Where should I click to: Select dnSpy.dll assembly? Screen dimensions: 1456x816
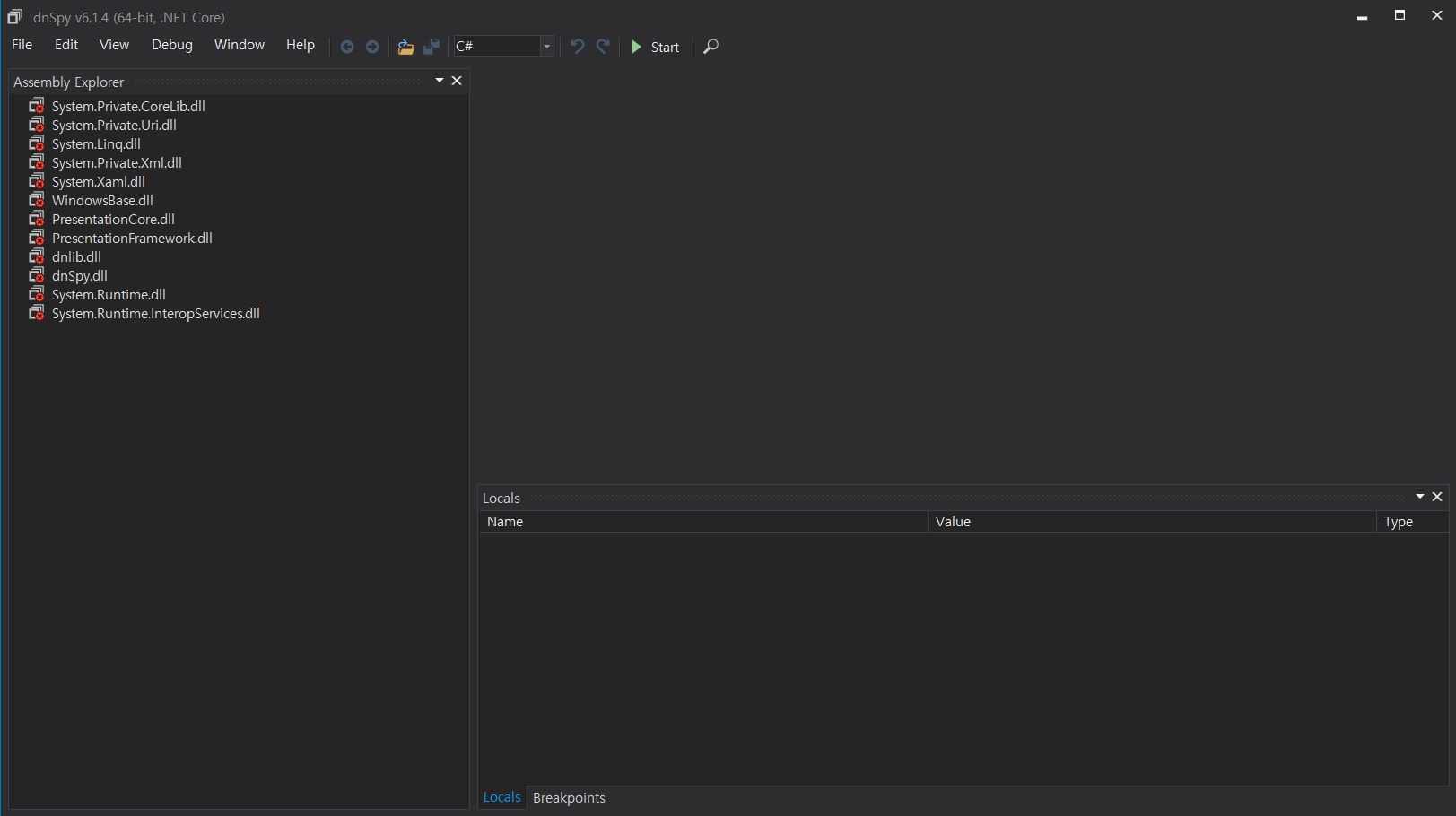[80, 275]
